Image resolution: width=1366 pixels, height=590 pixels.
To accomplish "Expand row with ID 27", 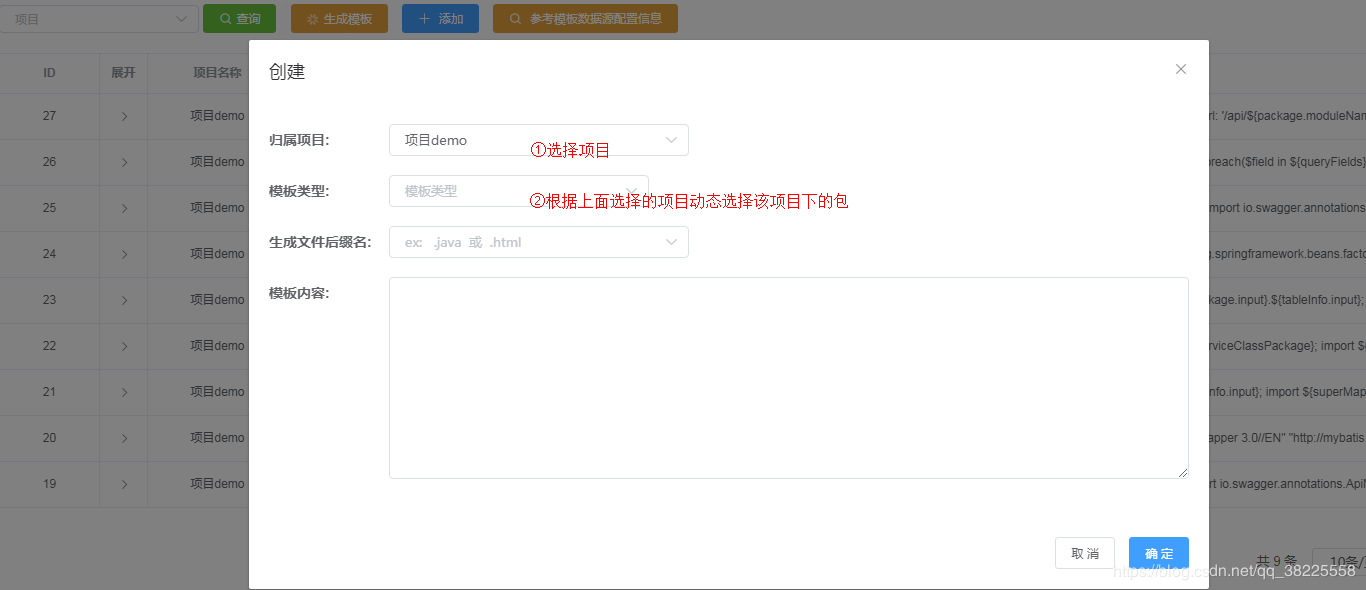I will click(124, 116).
